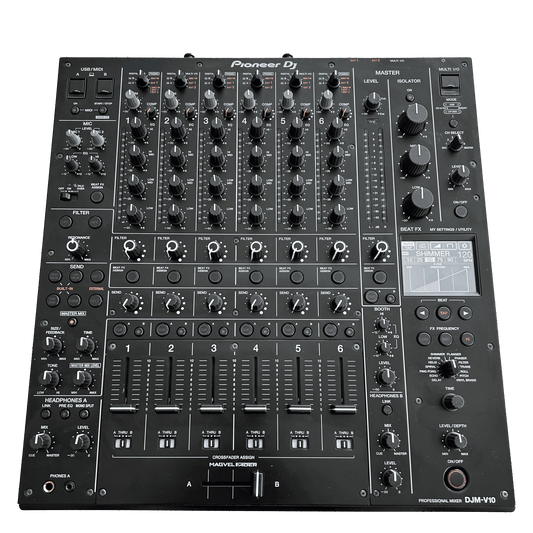Screen dimensions: 533x533
Task: Toggle FX FREQUENCY LOW button
Action: pyautogui.click(x=424, y=339)
